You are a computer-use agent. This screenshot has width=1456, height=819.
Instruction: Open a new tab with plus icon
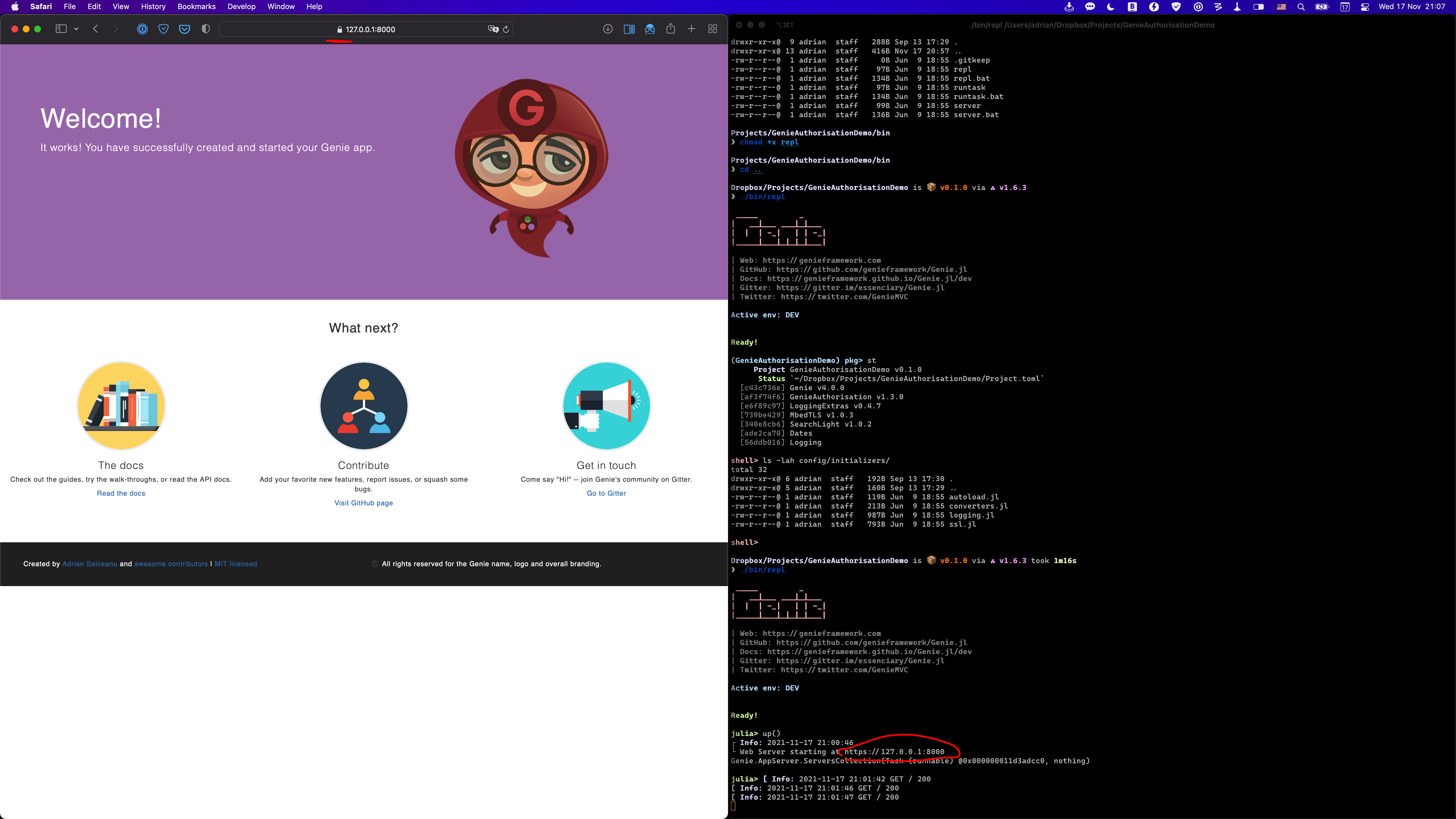click(691, 29)
